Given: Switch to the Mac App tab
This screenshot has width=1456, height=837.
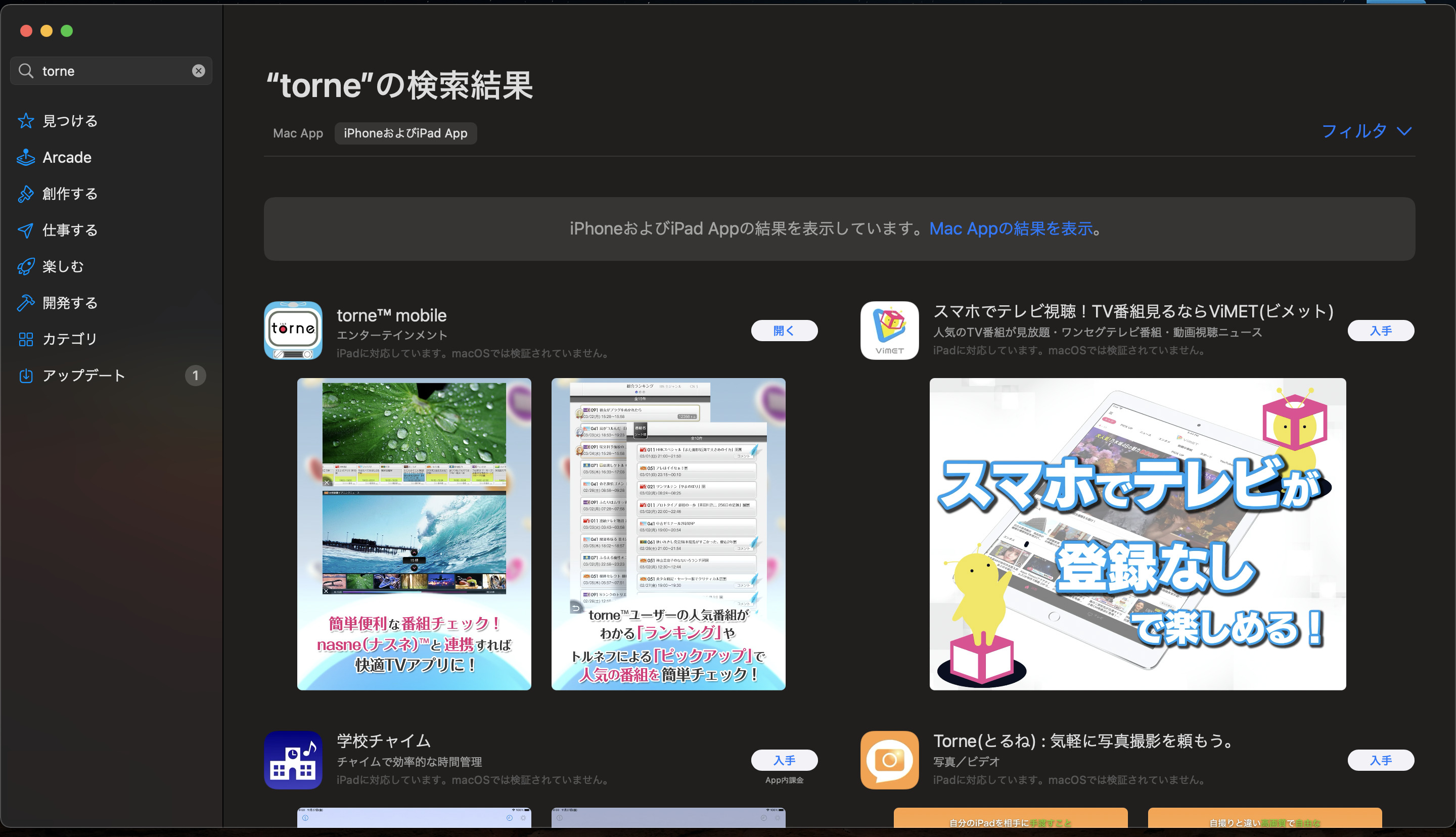Looking at the screenshot, I should click(298, 133).
